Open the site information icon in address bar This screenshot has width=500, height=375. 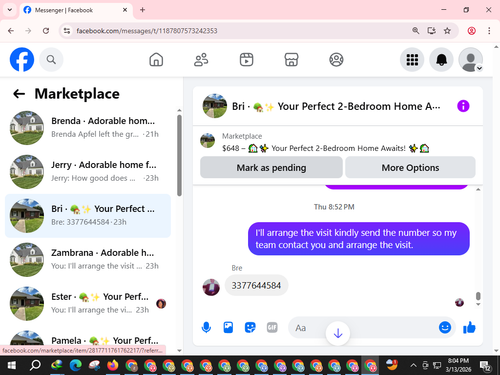tap(67, 31)
